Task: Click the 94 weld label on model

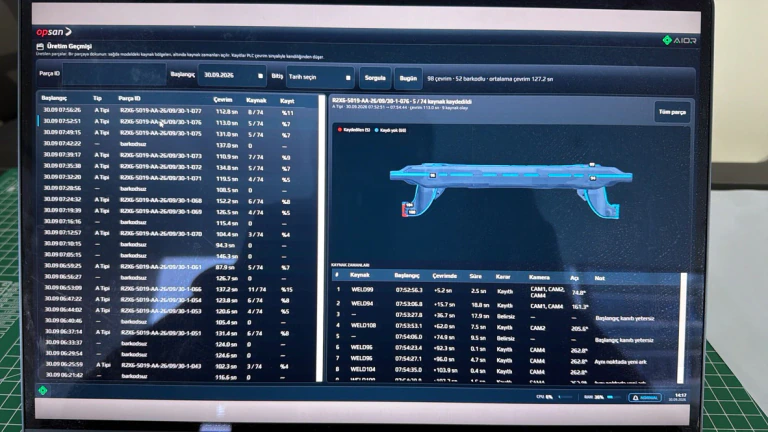Action: coord(593,178)
